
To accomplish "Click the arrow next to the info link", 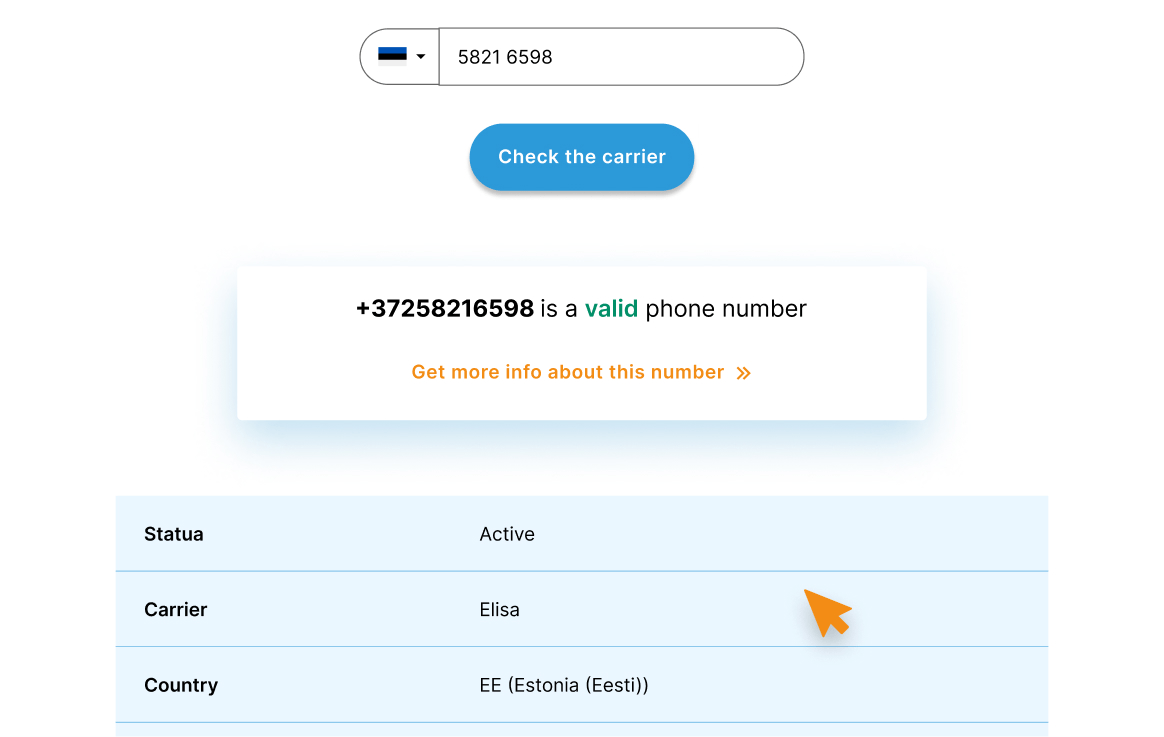I will coord(743,371).
